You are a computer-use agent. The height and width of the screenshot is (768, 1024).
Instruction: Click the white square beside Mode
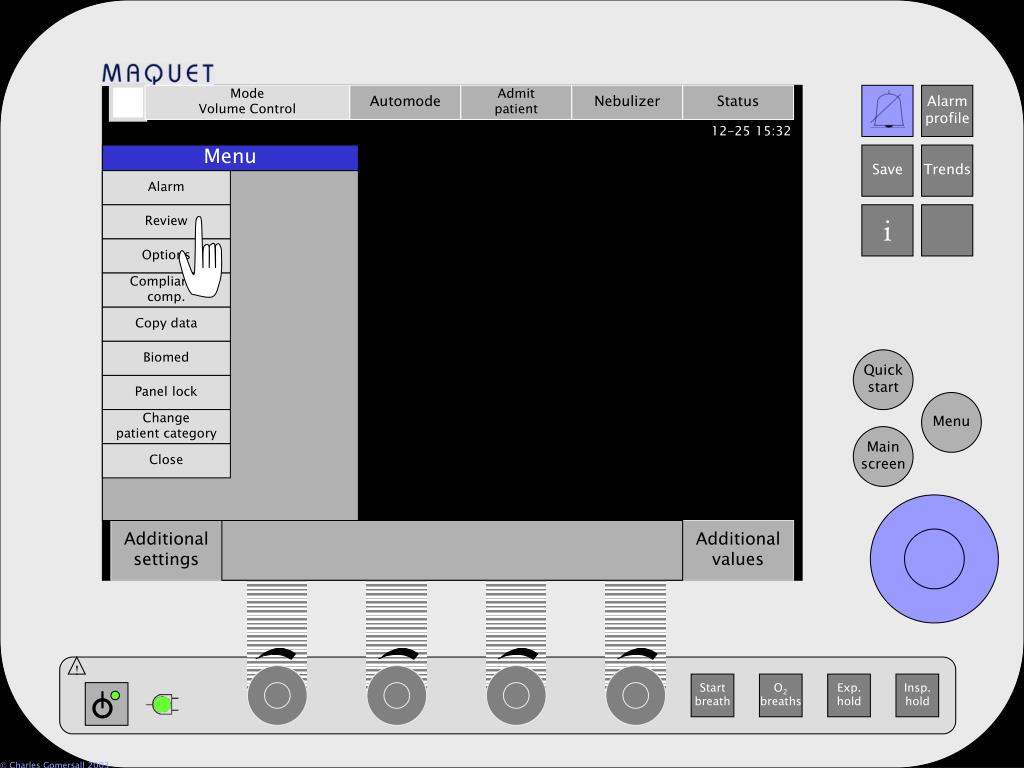(x=128, y=103)
